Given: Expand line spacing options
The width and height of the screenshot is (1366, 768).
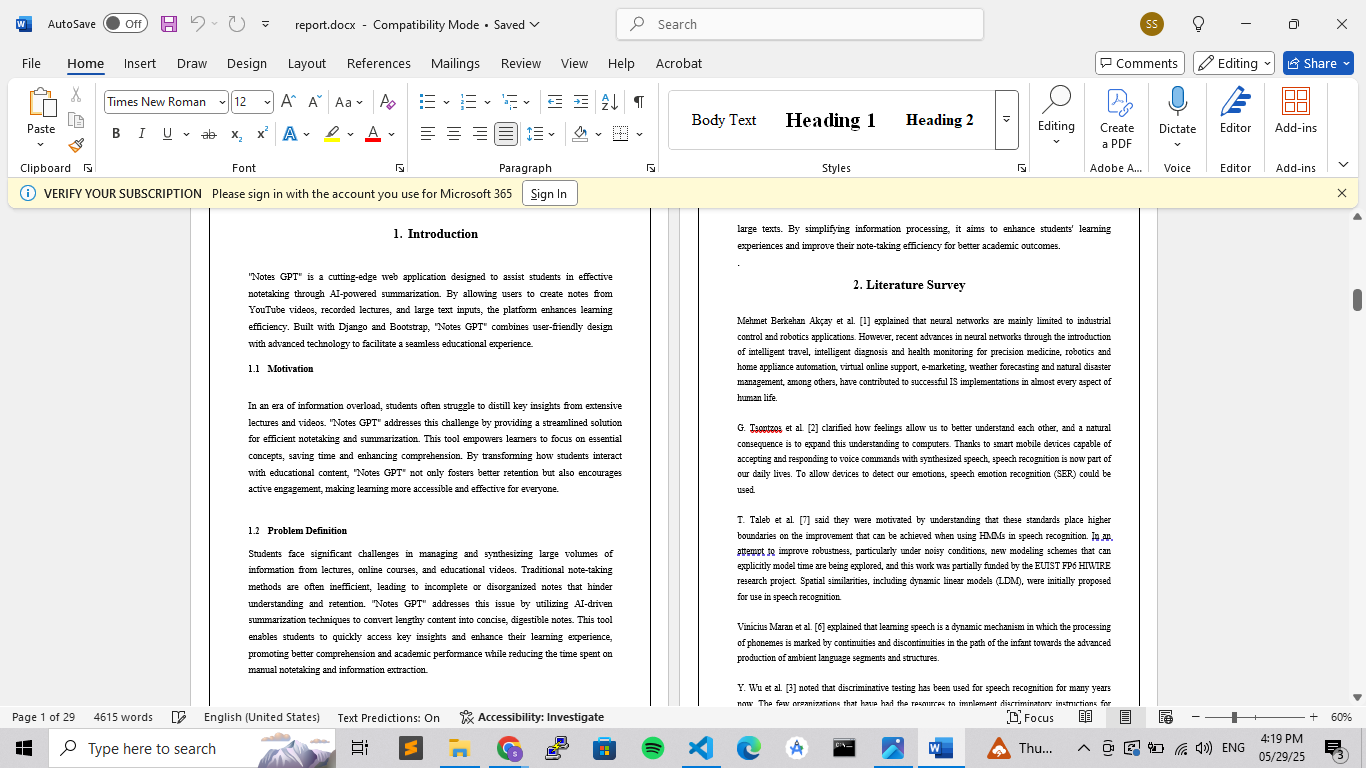Looking at the screenshot, I should pyautogui.click(x=541, y=134).
